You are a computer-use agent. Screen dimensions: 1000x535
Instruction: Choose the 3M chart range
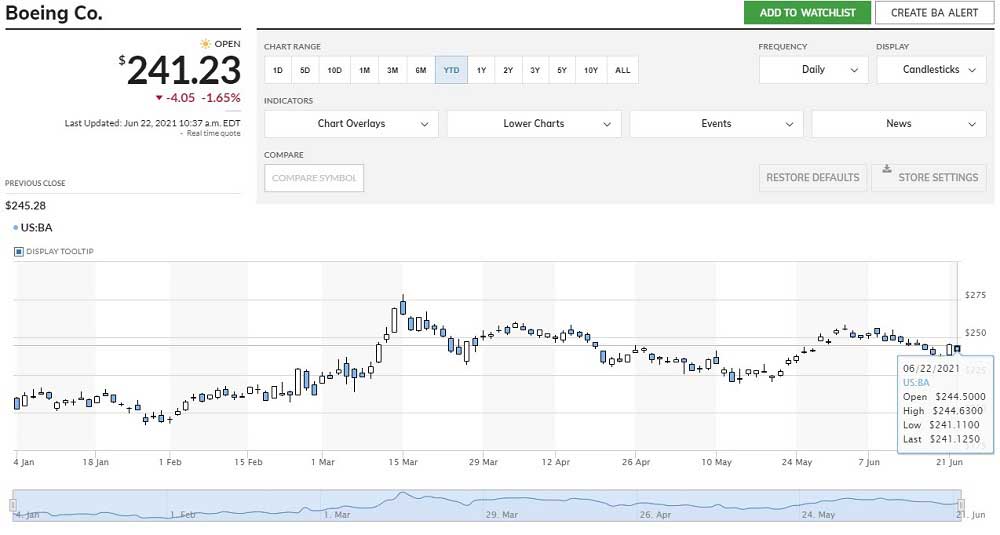392,70
